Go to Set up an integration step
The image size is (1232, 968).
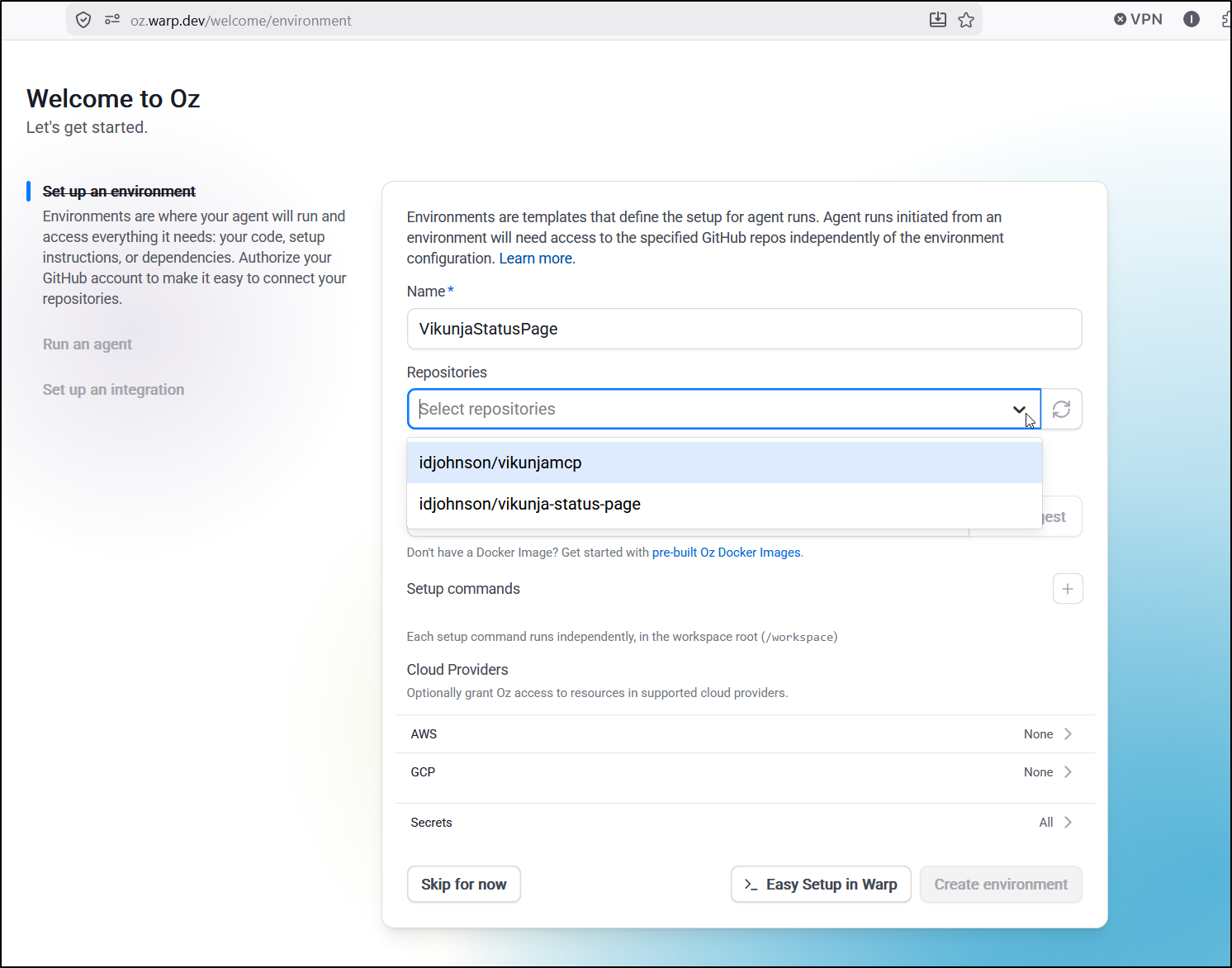113,390
